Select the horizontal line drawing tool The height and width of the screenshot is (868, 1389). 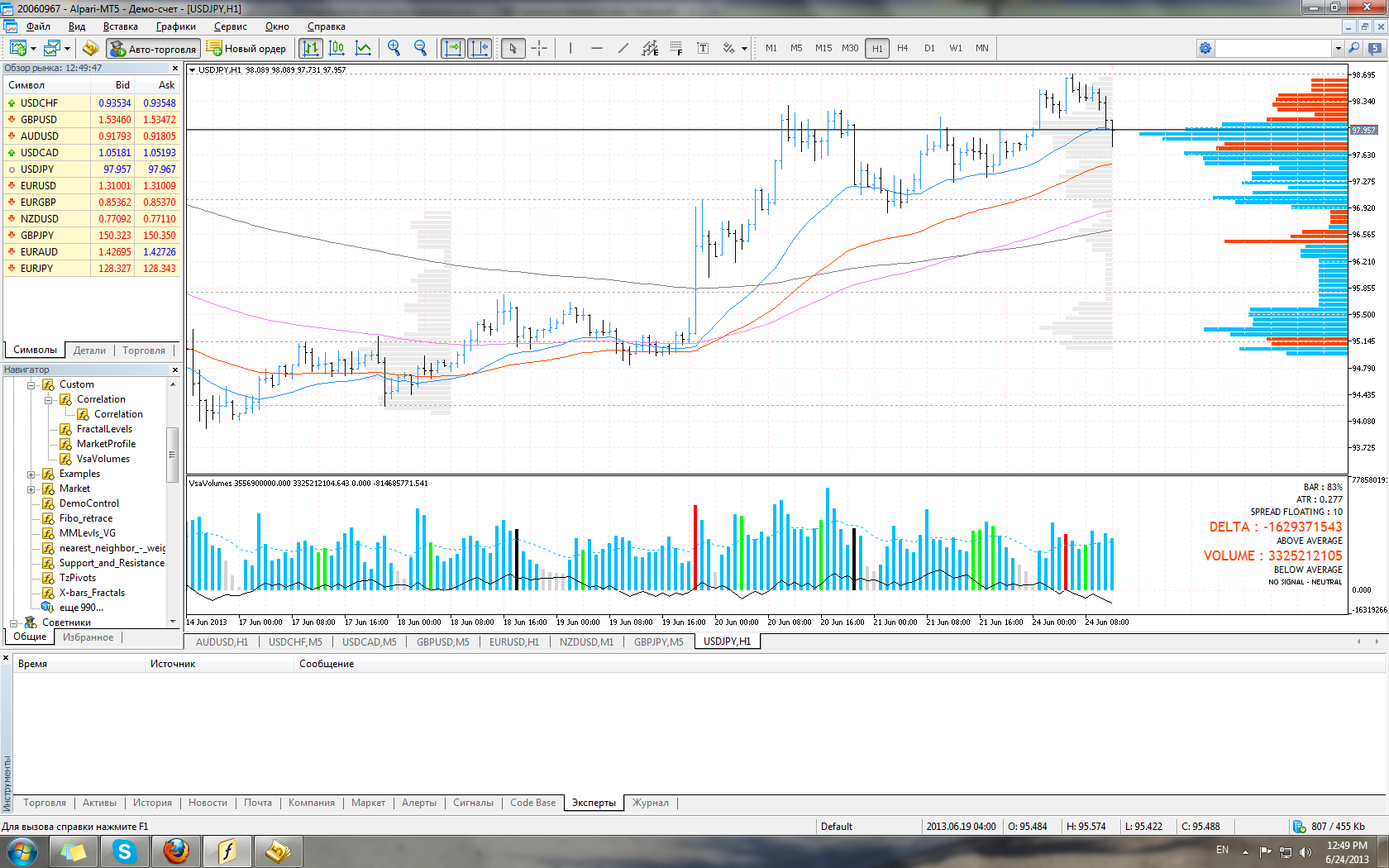pos(597,48)
